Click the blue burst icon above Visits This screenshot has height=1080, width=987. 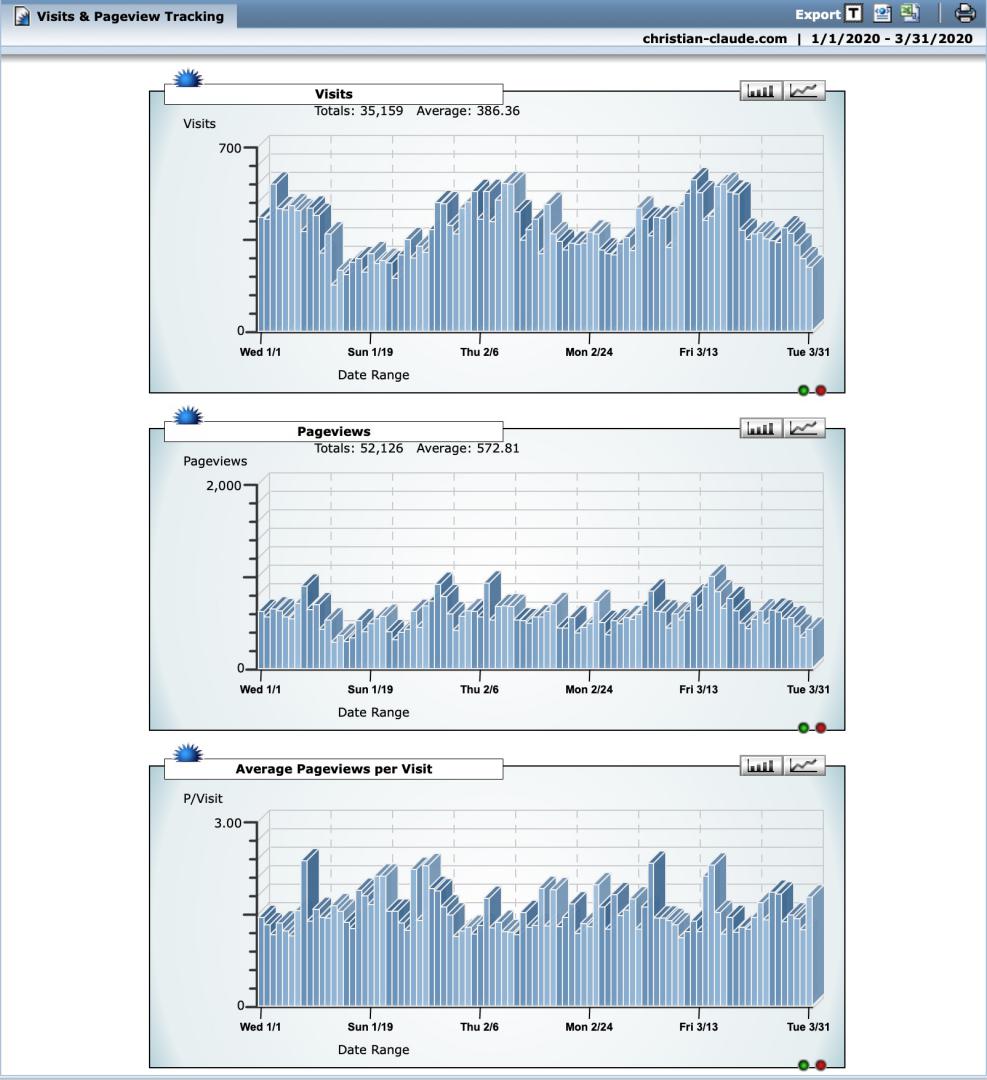pos(187,79)
